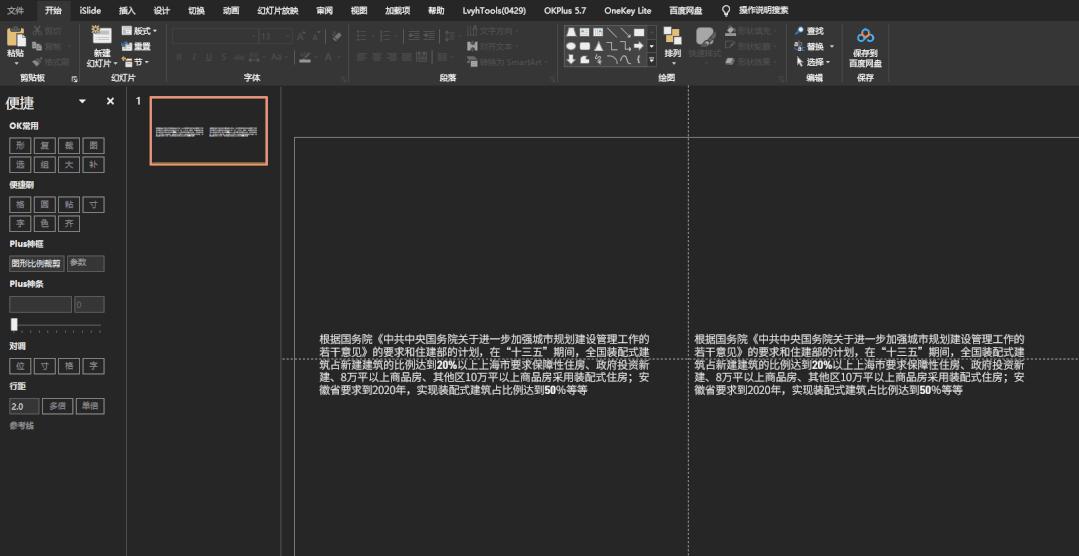Click the Arrange (排列) icon
Viewport: 1079px width, 556px height.
point(672,36)
